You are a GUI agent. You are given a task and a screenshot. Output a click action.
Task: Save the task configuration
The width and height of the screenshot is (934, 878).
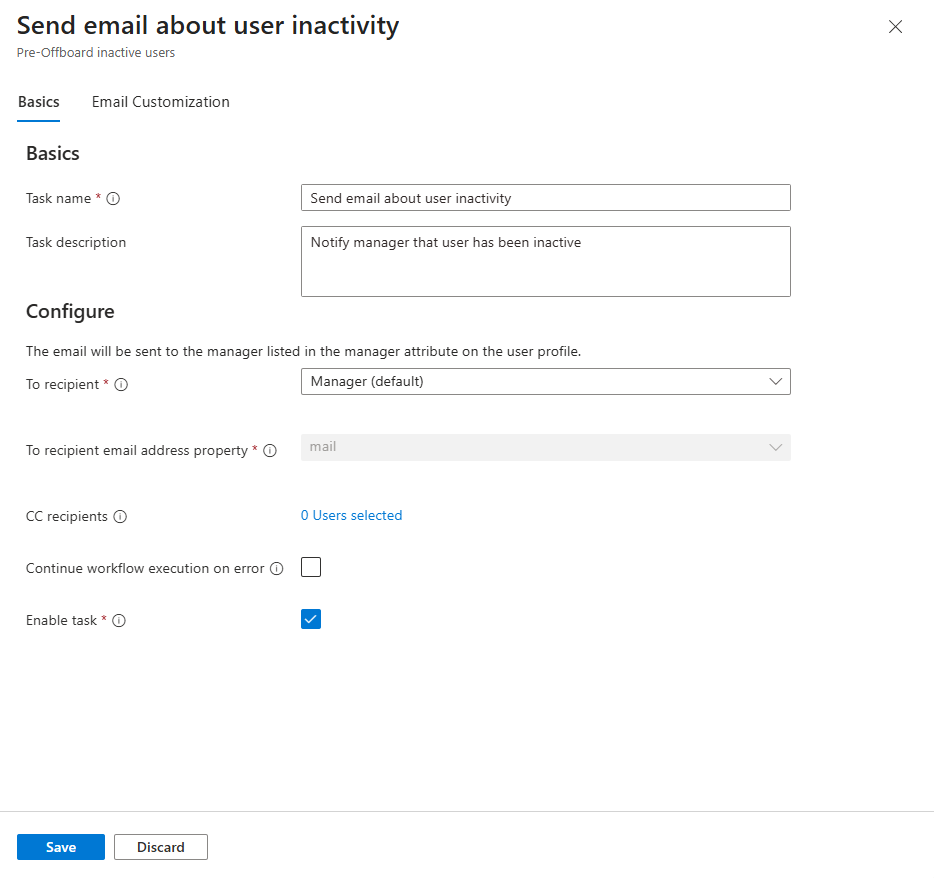tap(60, 846)
